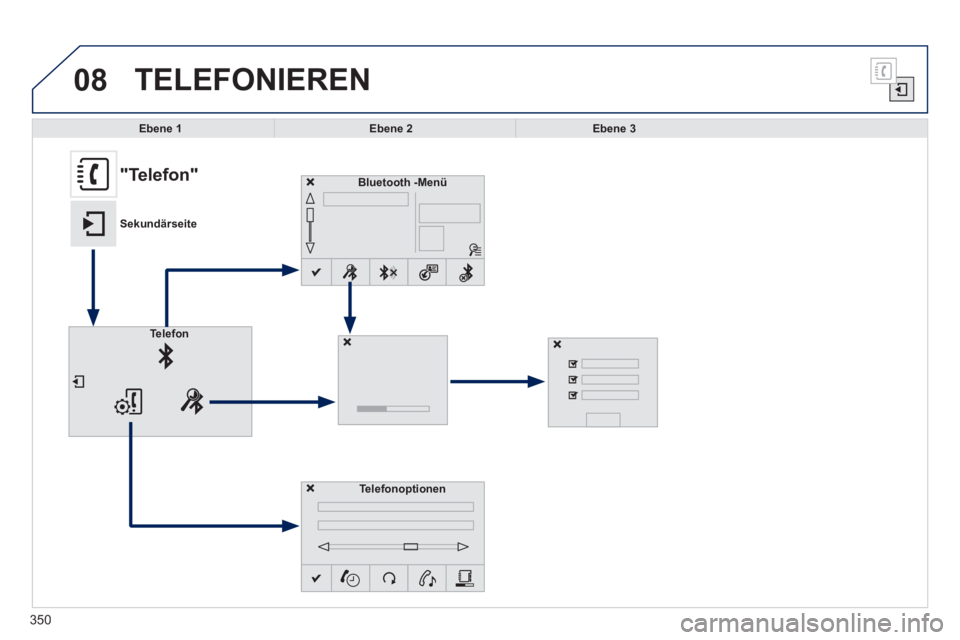Click Bluetooth search magnifier in Telefon panel
This screenshot has height=640, width=960.
coord(192,401)
